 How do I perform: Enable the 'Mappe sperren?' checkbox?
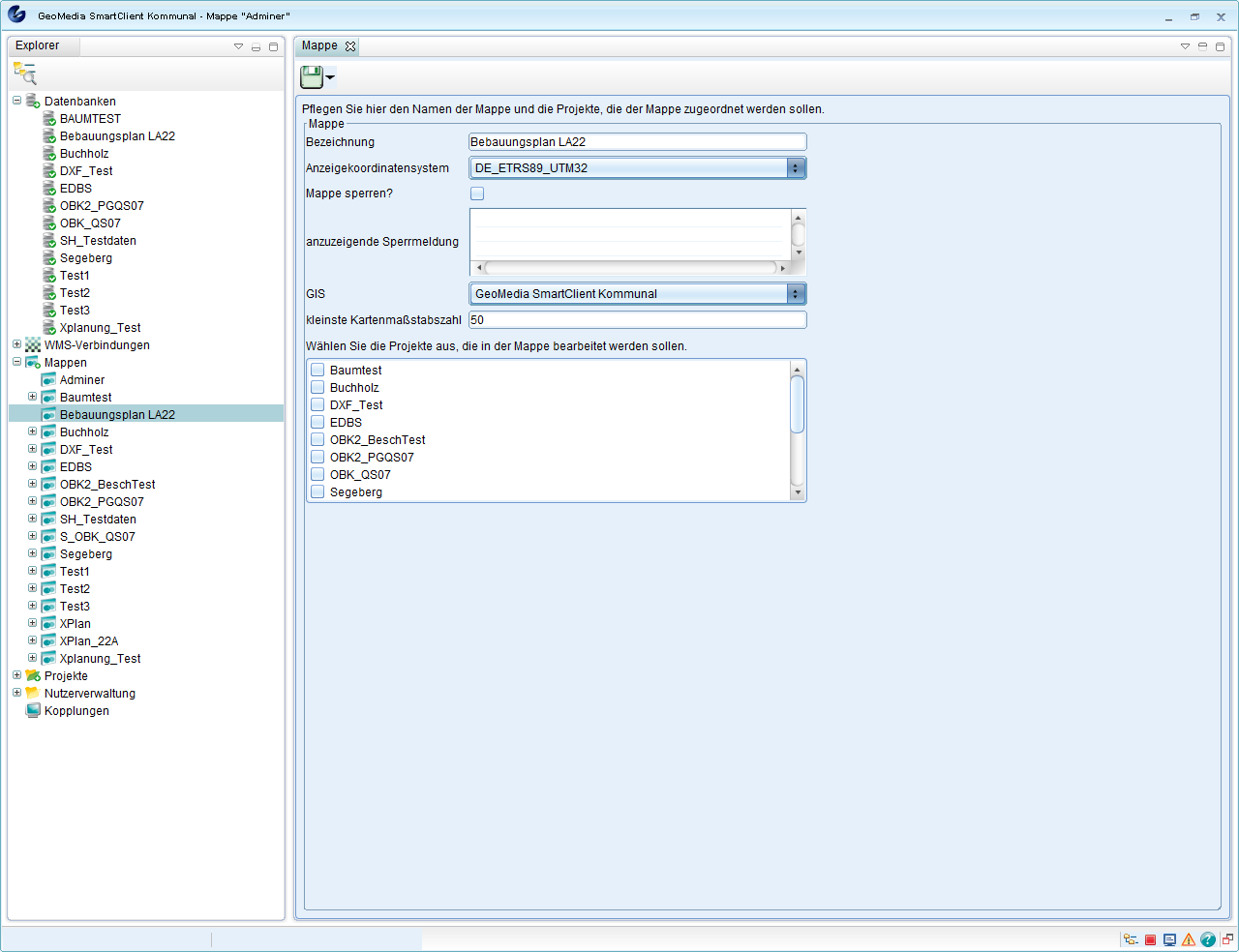477,193
